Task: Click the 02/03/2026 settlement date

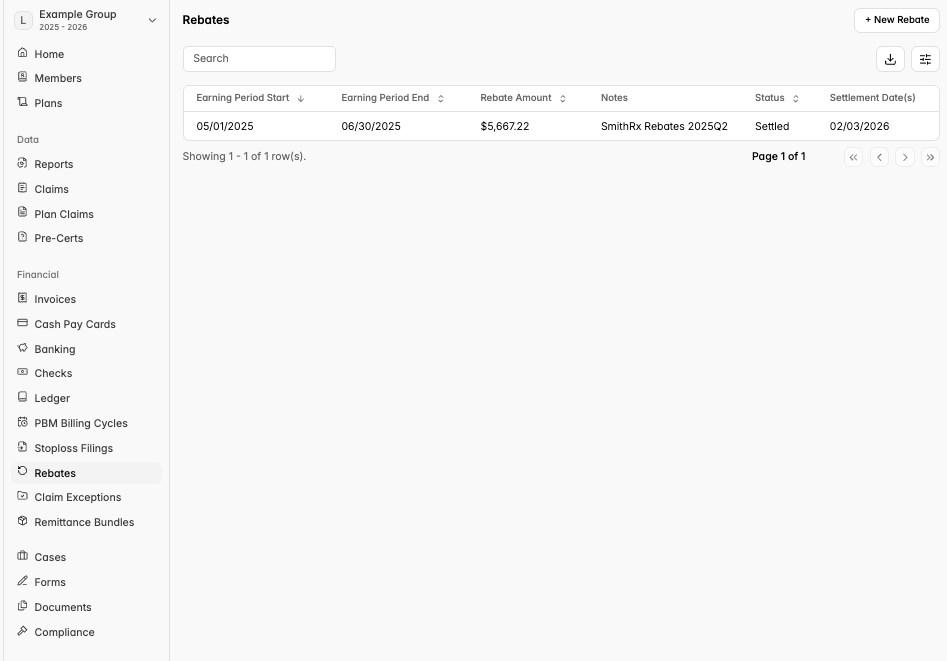Action: [859, 126]
